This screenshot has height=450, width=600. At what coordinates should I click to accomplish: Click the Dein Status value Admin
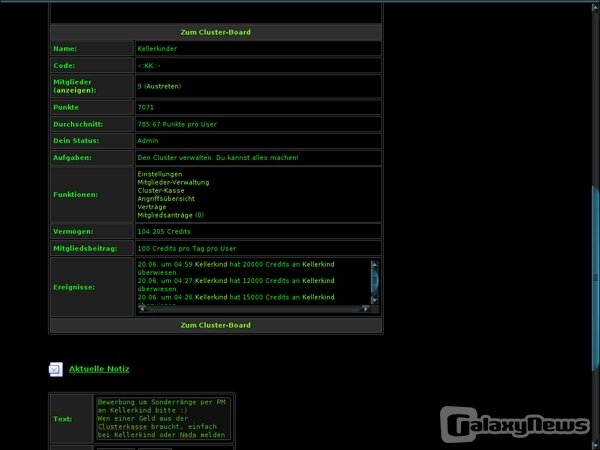tap(148, 141)
